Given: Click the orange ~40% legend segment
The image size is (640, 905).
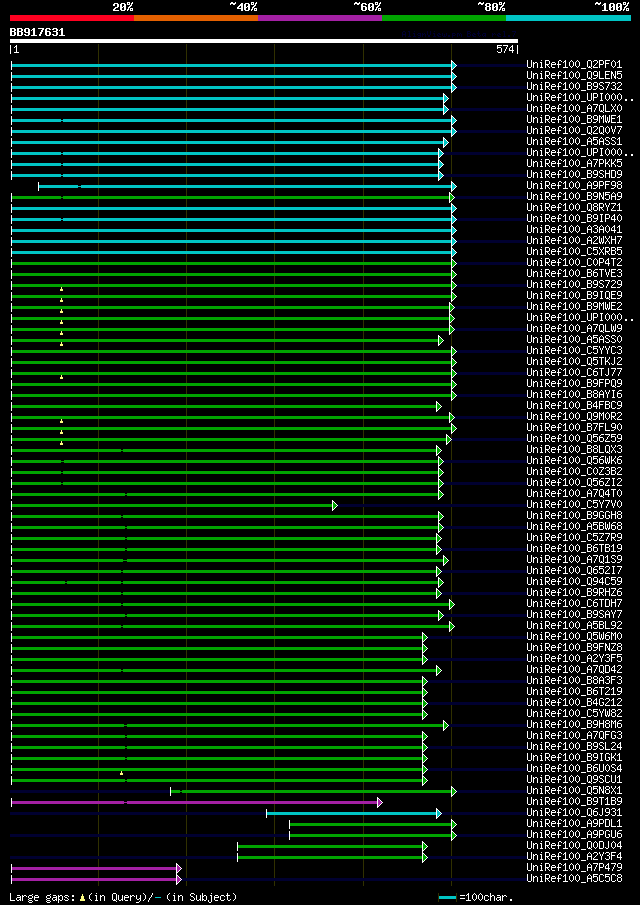Looking at the screenshot, I should click(196, 18).
